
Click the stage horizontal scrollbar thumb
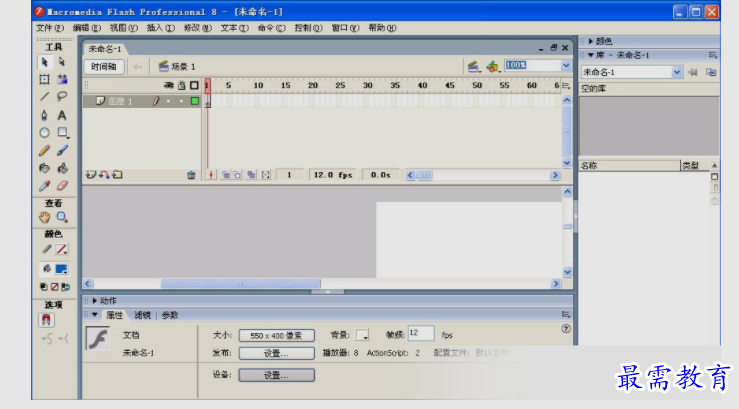240,284
